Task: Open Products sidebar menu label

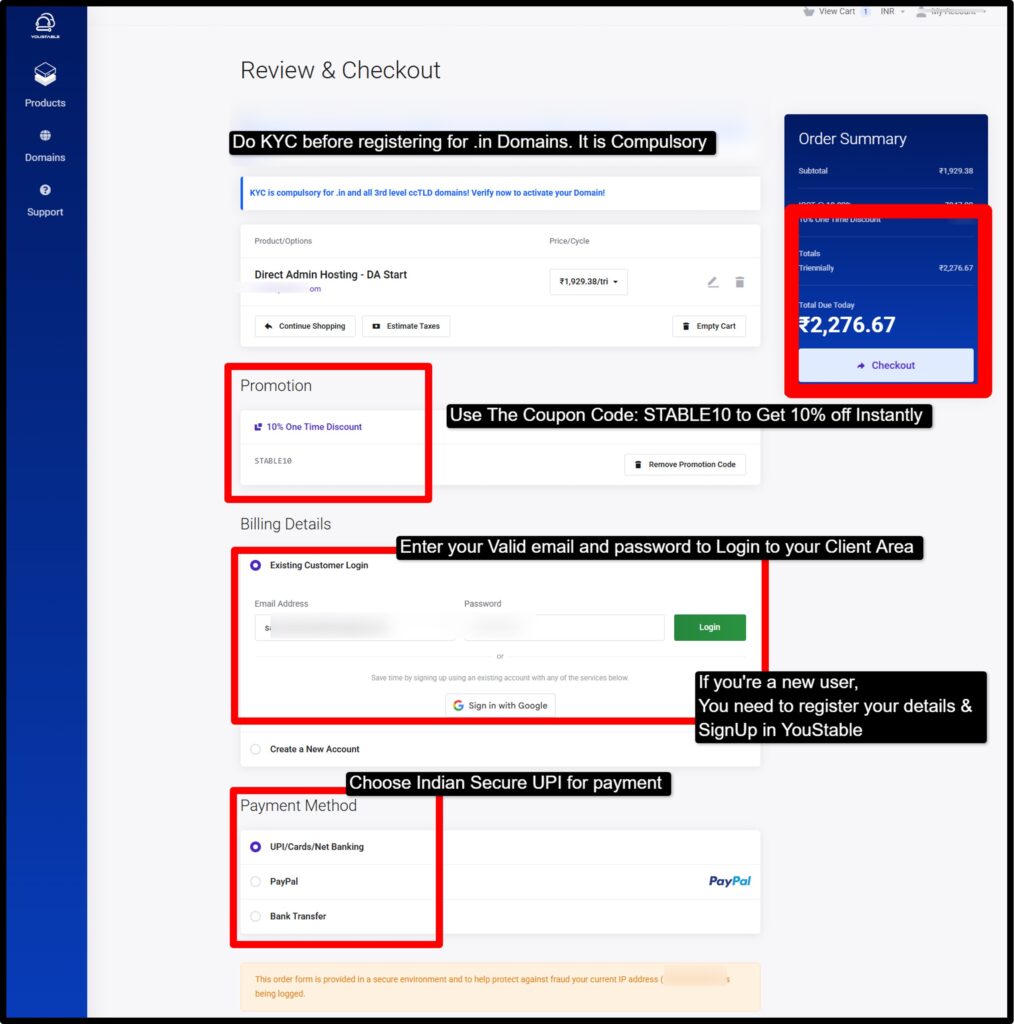Action: point(45,103)
